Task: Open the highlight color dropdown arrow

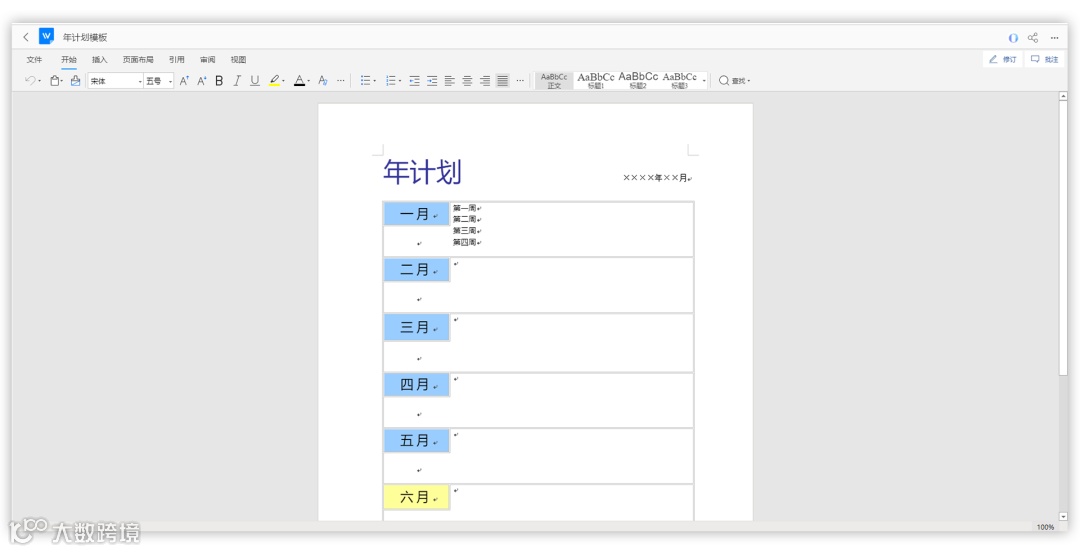Action: [x=283, y=81]
